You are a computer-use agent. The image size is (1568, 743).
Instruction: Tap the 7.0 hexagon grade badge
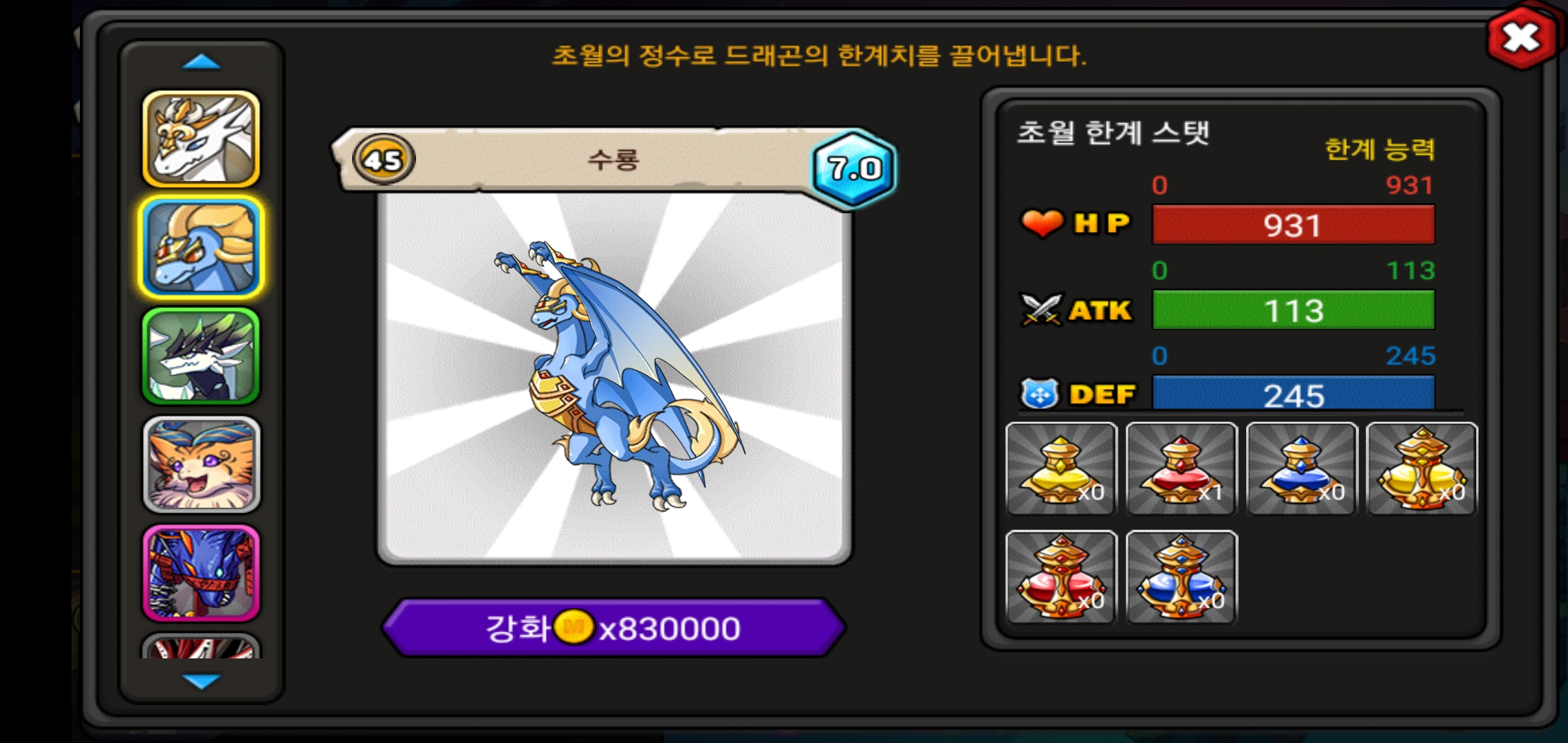(x=854, y=169)
